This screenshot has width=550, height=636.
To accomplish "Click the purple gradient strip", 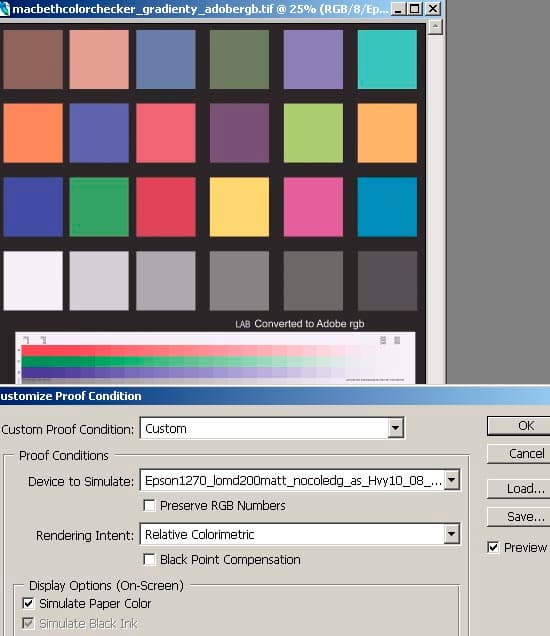I will tap(191, 373).
